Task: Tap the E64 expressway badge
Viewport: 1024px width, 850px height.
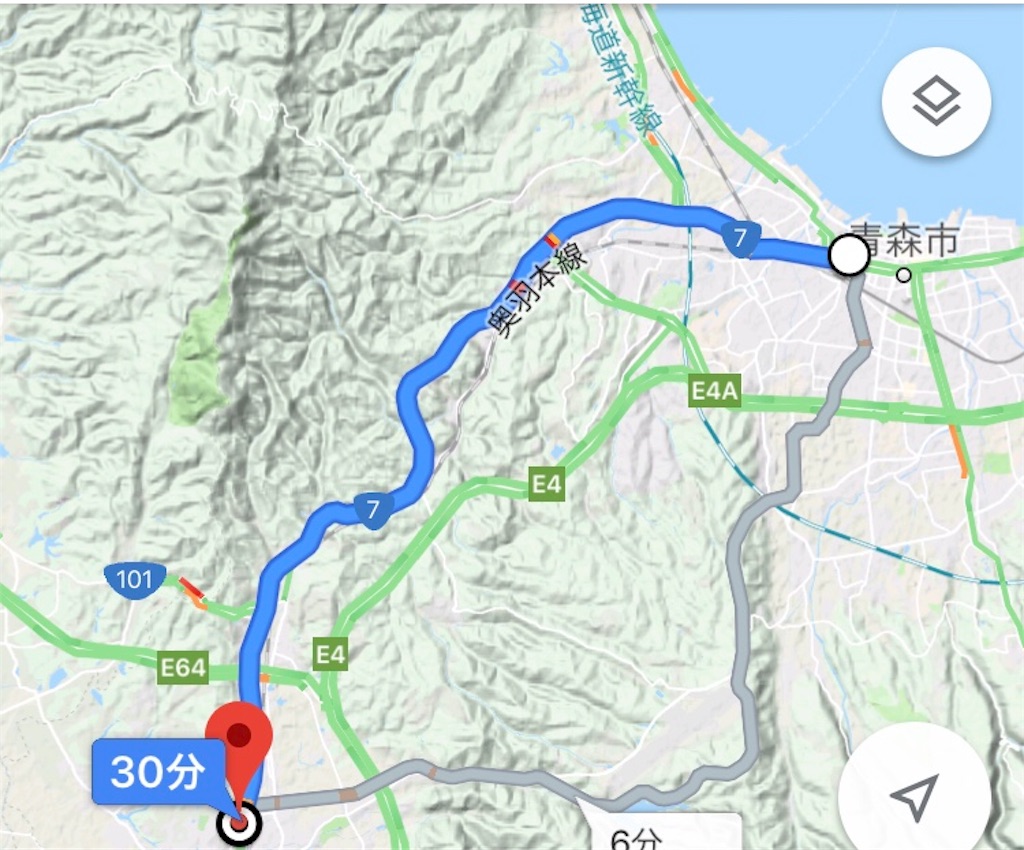Action: pos(184,668)
